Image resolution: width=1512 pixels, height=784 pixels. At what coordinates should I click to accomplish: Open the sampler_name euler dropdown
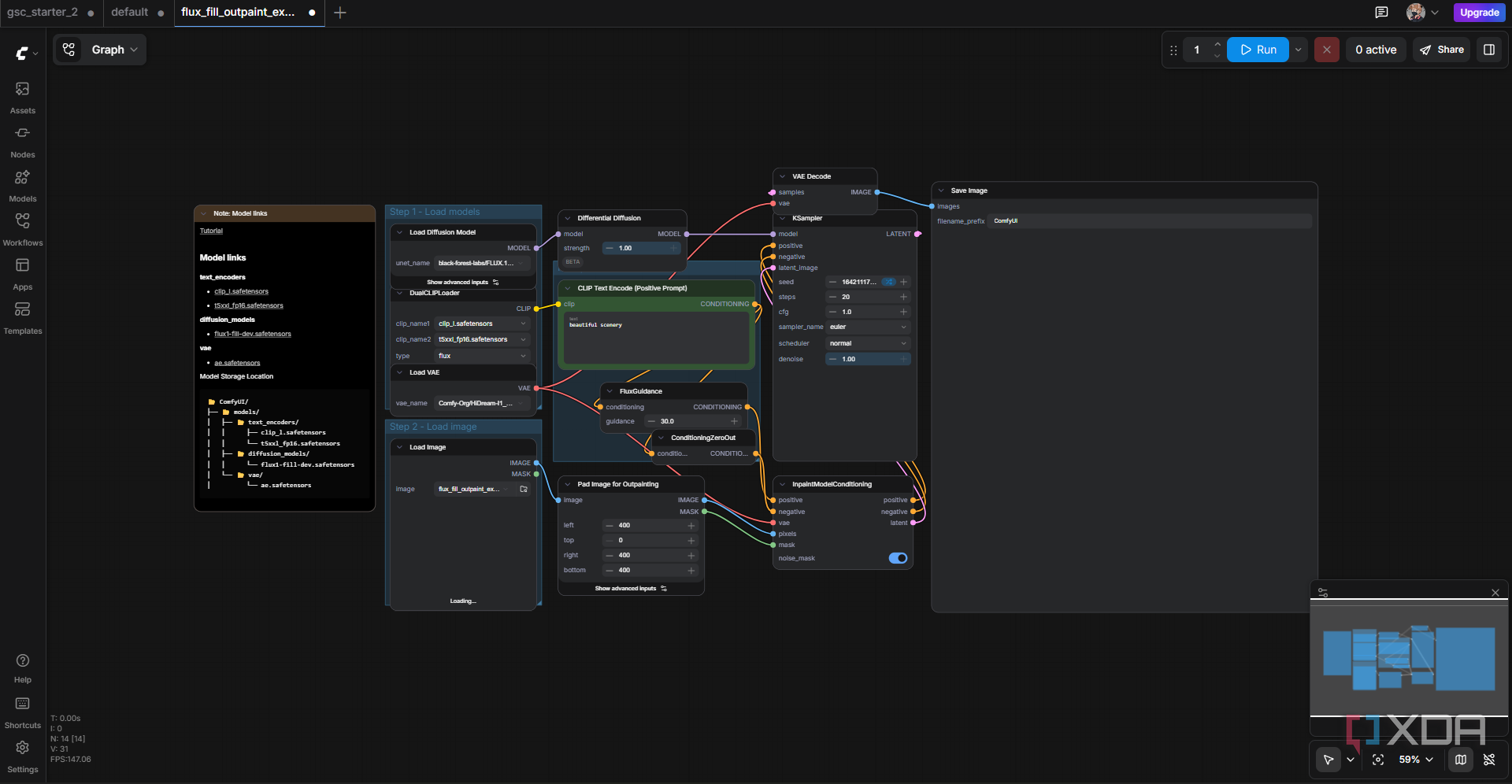point(868,327)
